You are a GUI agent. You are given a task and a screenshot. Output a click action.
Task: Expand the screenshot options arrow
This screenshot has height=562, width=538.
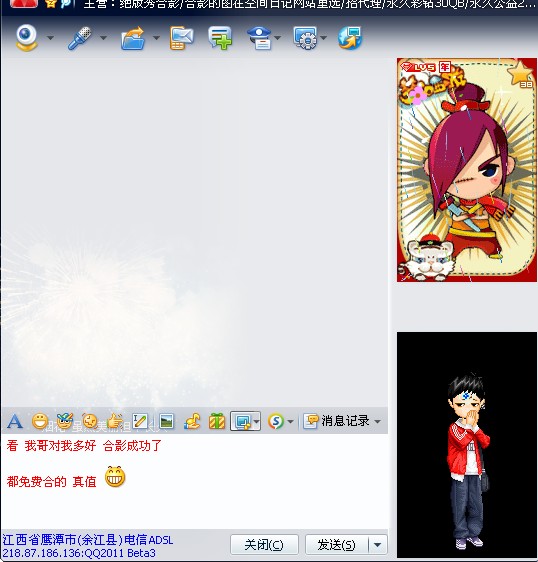coord(257,422)
